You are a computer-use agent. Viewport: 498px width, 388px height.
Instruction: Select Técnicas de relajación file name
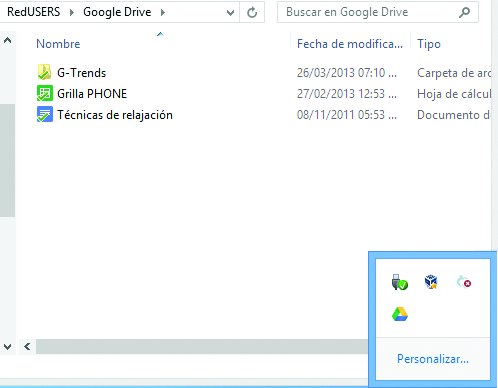115,115
